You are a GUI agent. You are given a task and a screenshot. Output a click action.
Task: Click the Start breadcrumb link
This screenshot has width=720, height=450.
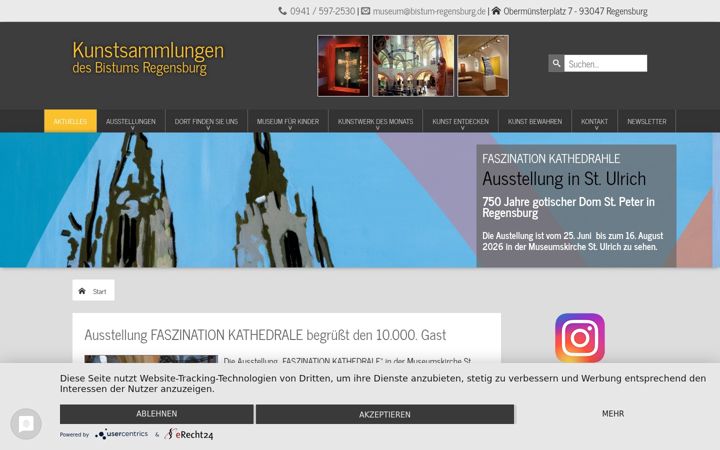click(99, 292)
